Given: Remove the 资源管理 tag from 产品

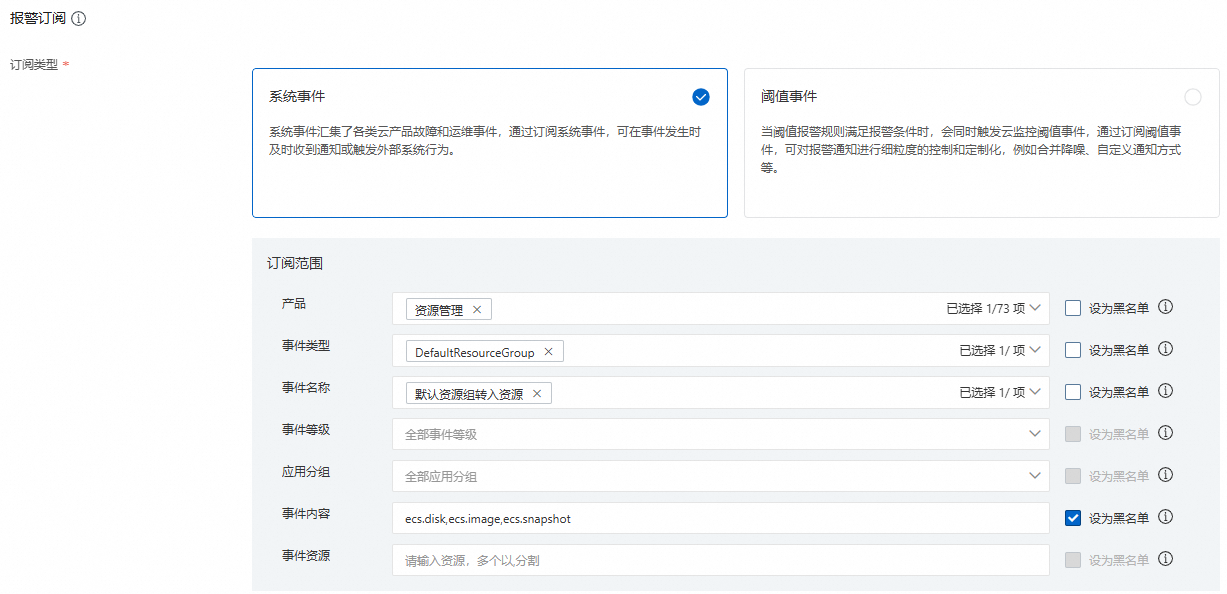Looking at the screenshot, I should tap(477, 310).
